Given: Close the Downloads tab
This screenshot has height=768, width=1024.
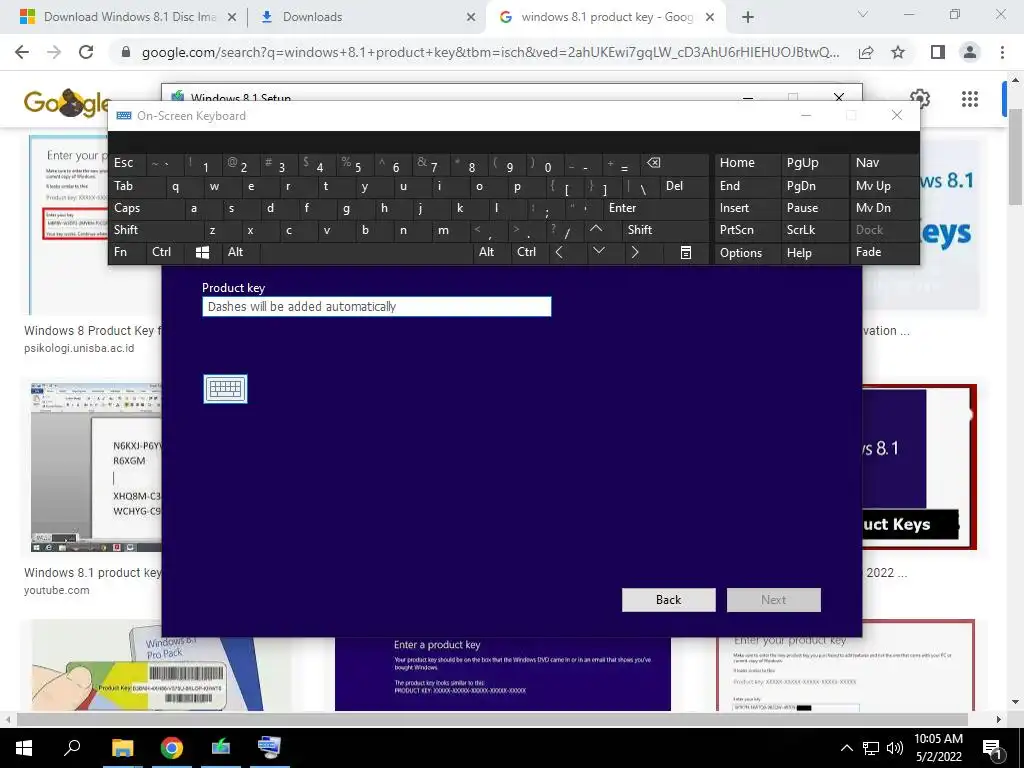Looking at the screenshot, I should pos(471,18).
